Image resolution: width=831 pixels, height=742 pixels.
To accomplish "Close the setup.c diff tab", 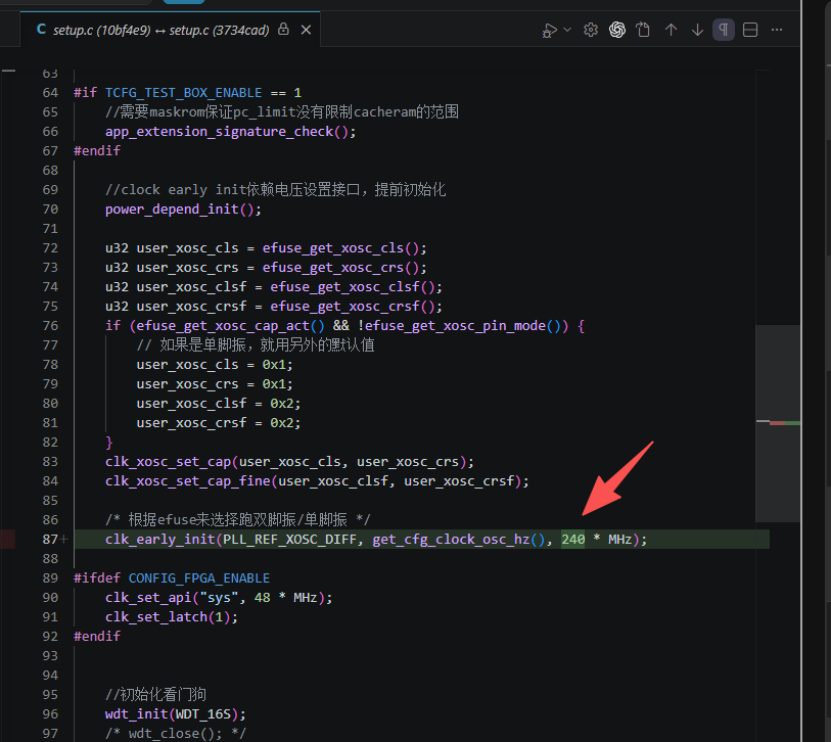I will coord(306,30).
